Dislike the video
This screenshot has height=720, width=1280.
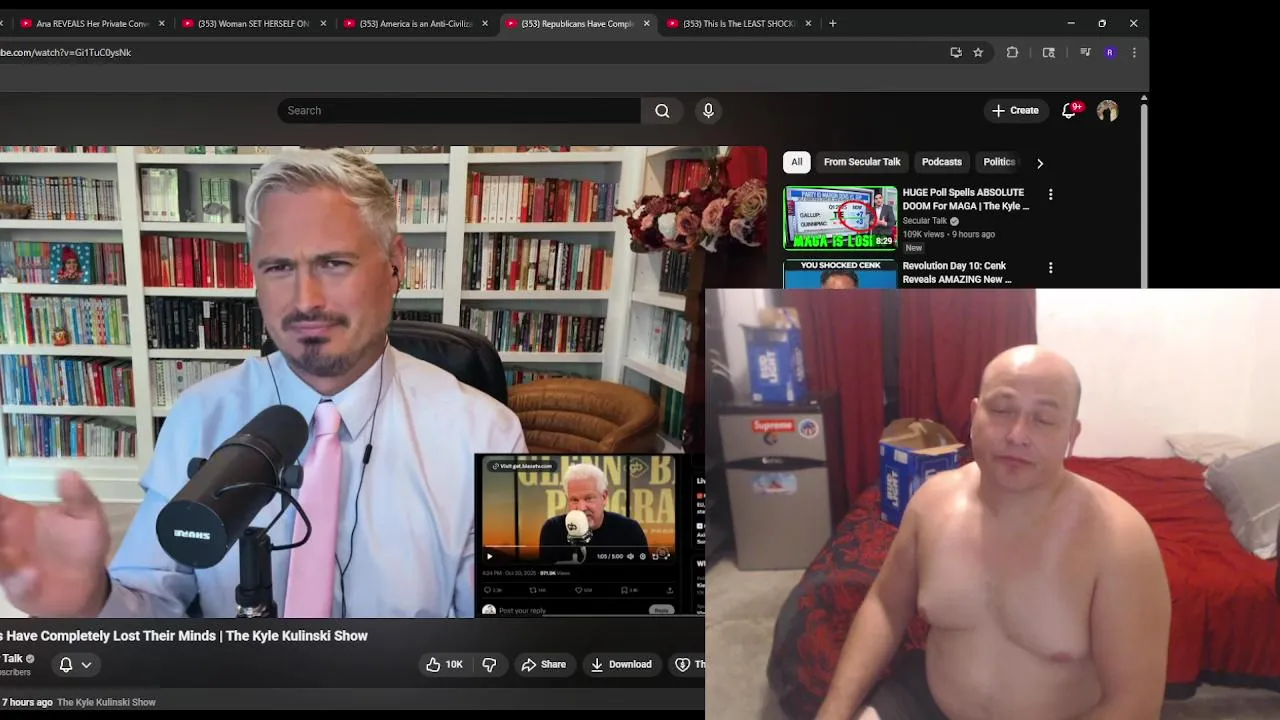pos(489,664)
